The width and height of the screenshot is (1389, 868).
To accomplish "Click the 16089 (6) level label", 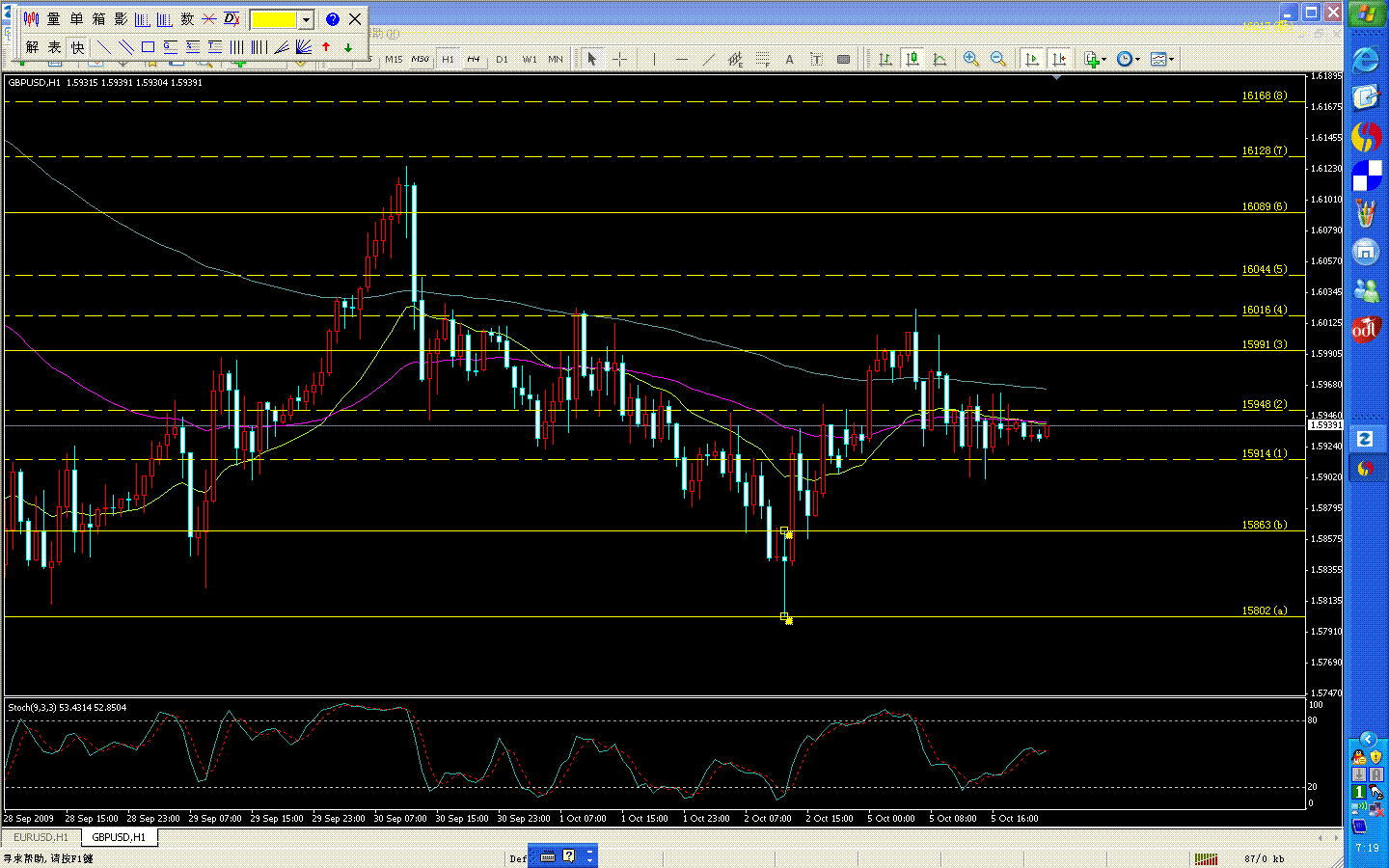I will pos(1265,206).
